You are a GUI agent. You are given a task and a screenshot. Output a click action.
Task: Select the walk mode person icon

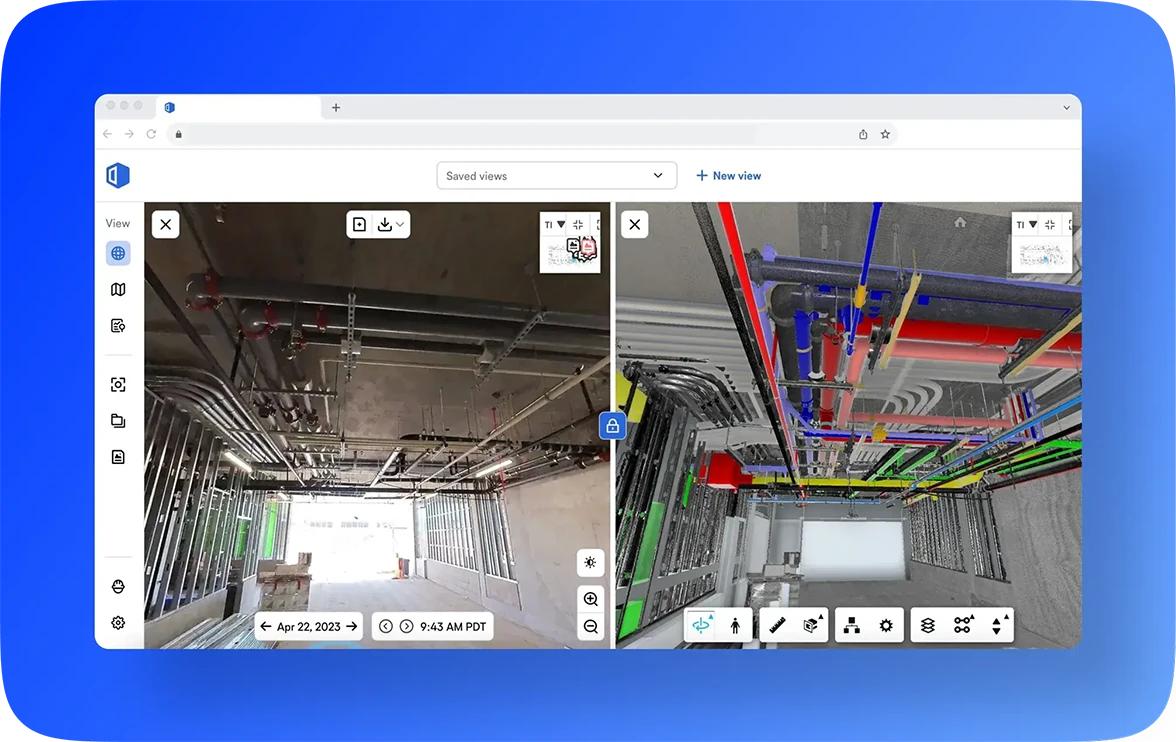coord(735,624)
